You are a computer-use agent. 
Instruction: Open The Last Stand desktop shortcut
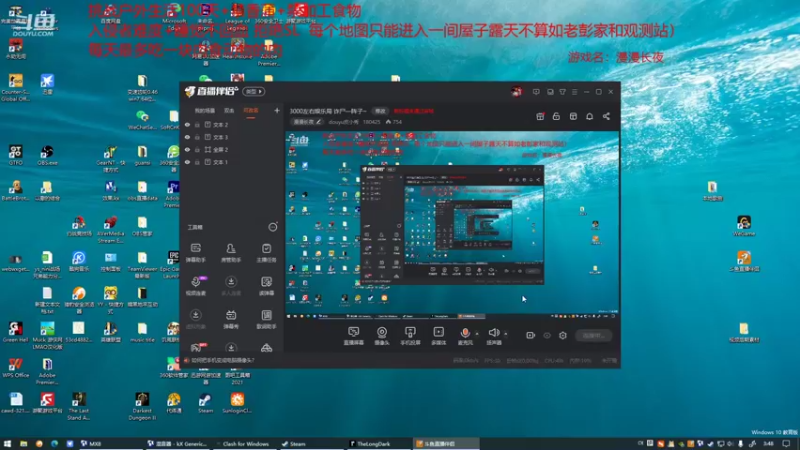tap(79, 406)
